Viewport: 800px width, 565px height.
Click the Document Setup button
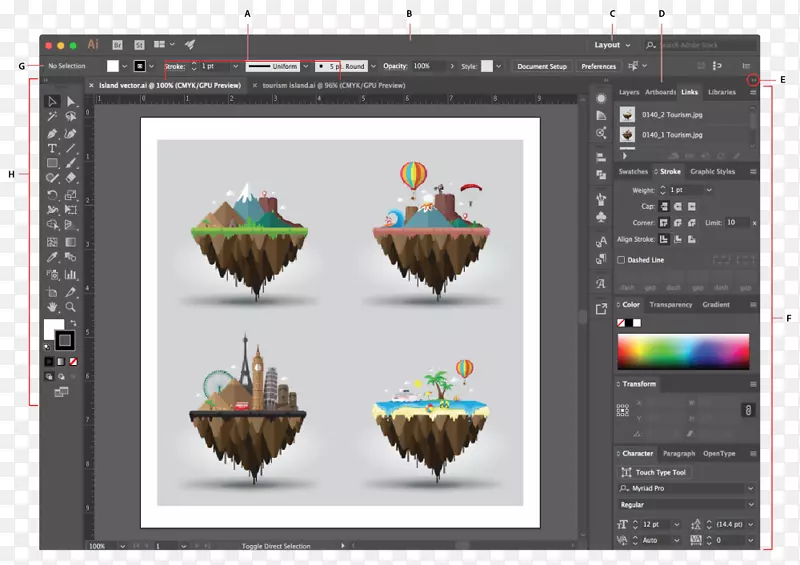click(x=542, y=66)
